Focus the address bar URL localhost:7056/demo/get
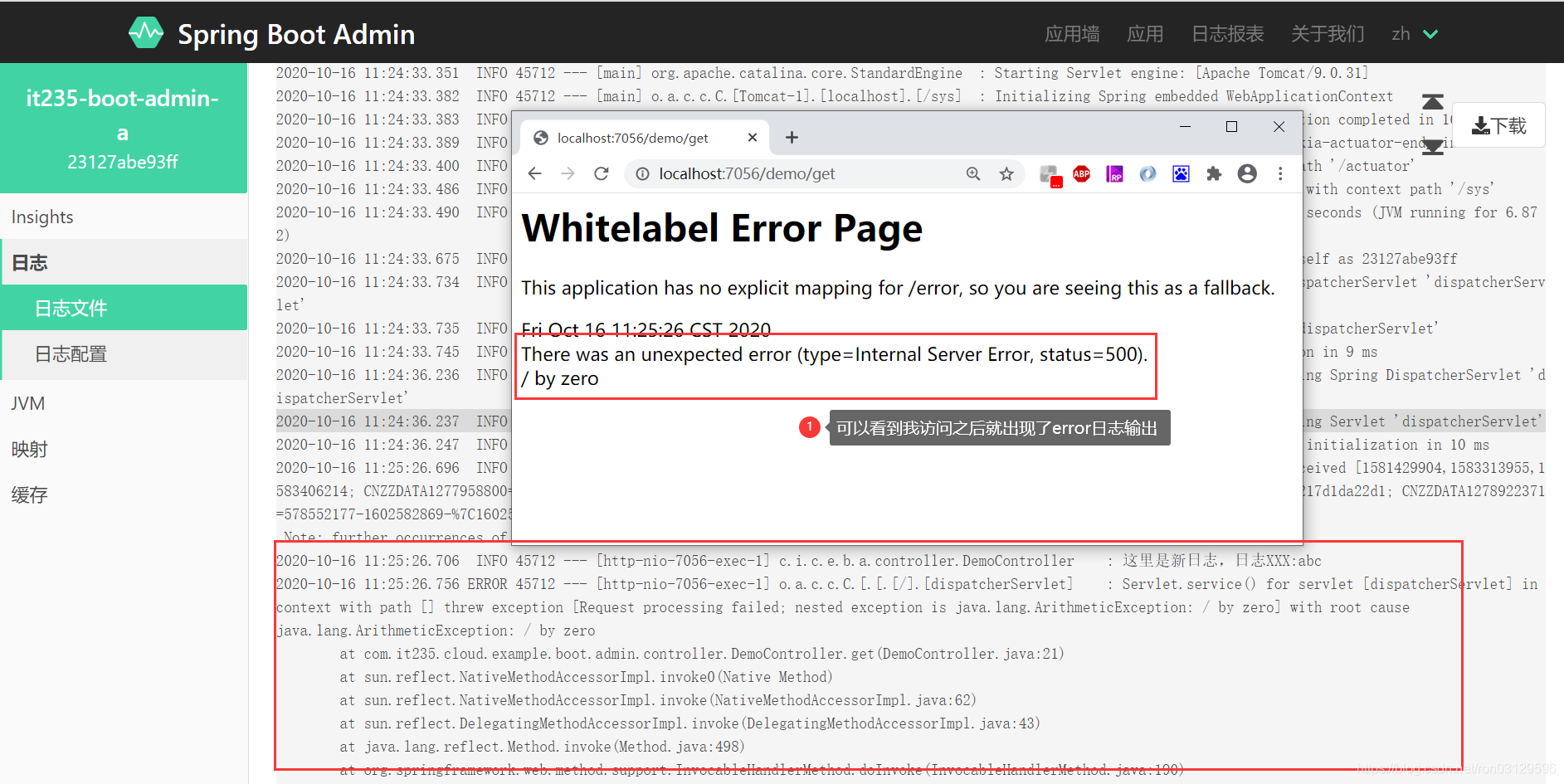The image size is (1564, 784). [747, 173]
